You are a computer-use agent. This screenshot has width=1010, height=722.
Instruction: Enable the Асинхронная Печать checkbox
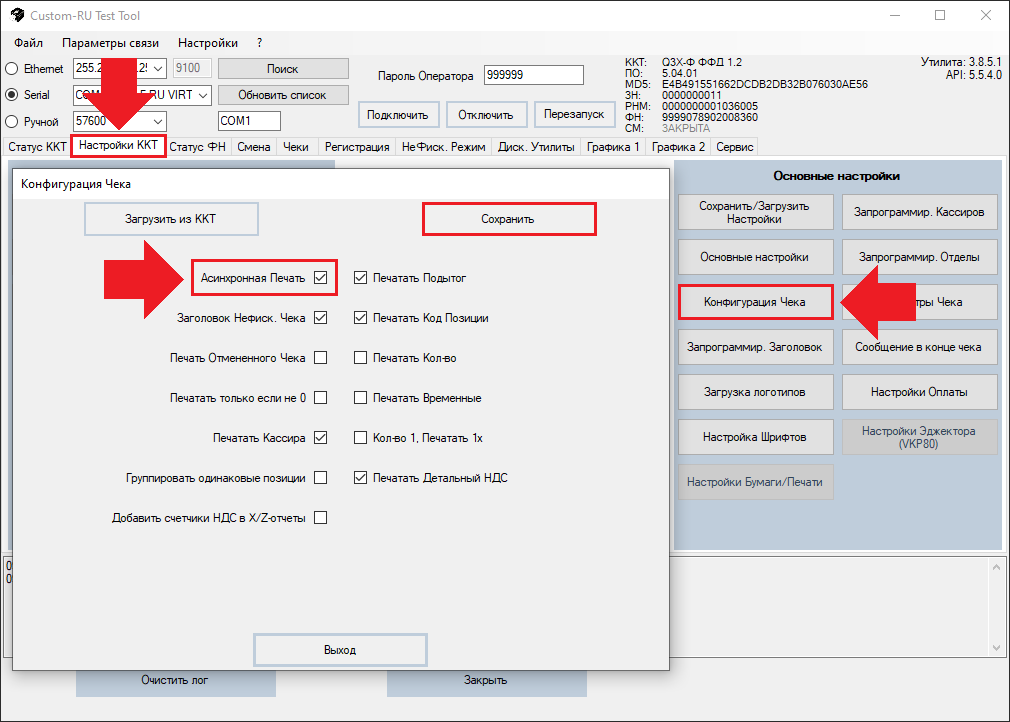coord(321,278)
